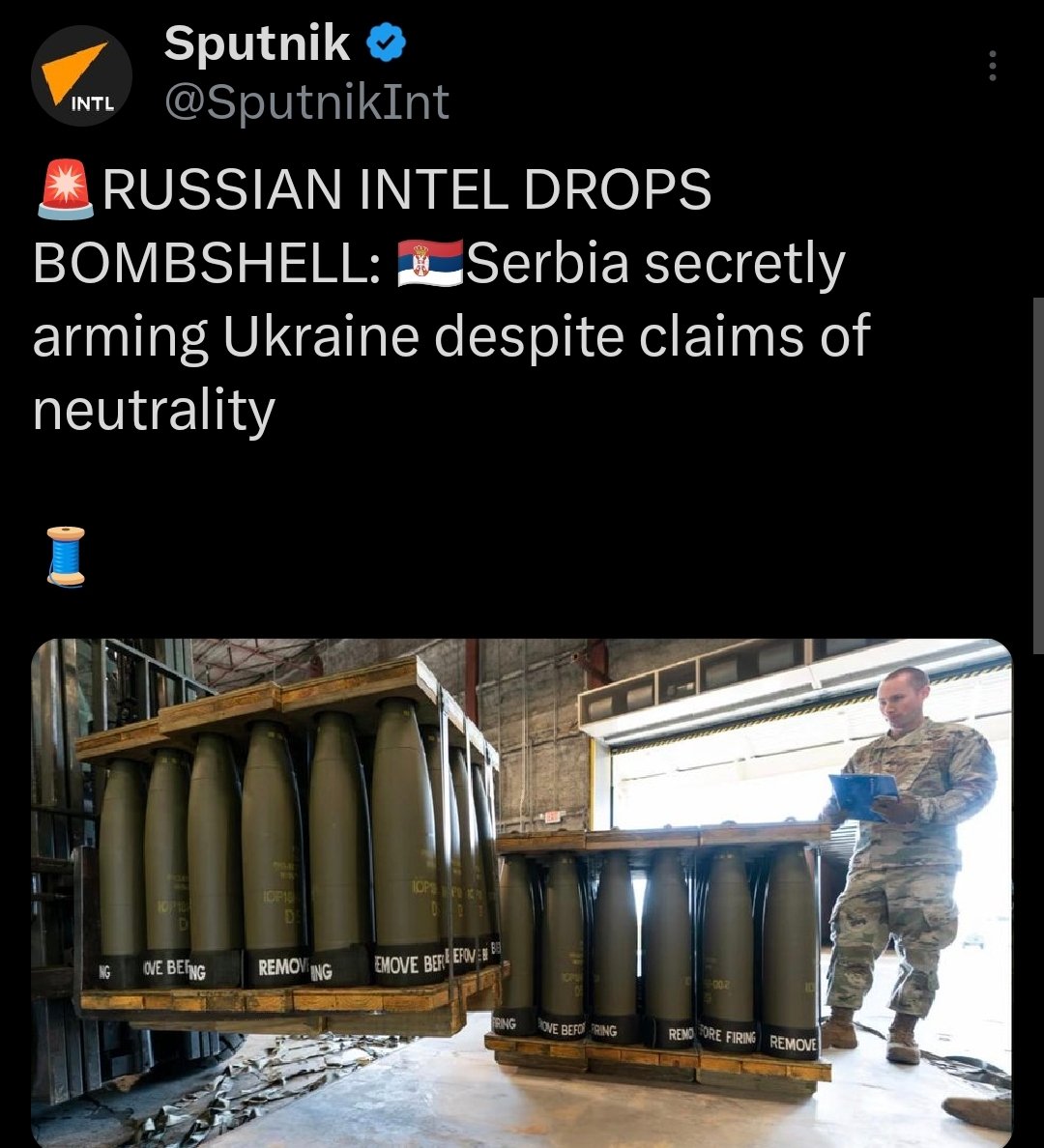Screen dimensions: 1044x1148
Task: Select the 'RUSSIAN INTEL DROPS' headline text
Action: pos(407,189)
